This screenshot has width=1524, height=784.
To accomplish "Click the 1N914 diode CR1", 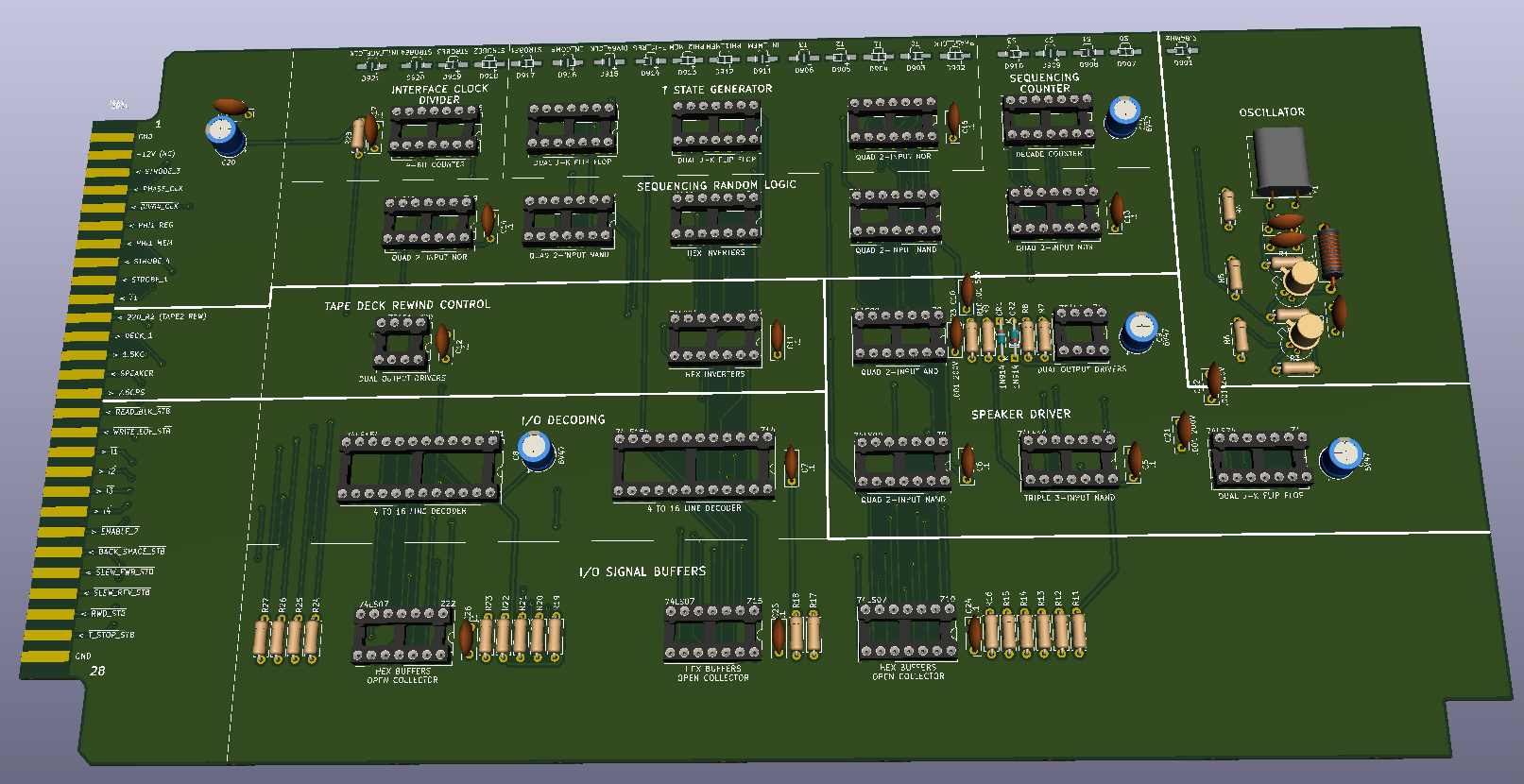I will pyautogui.click(x=1002, y=337).
